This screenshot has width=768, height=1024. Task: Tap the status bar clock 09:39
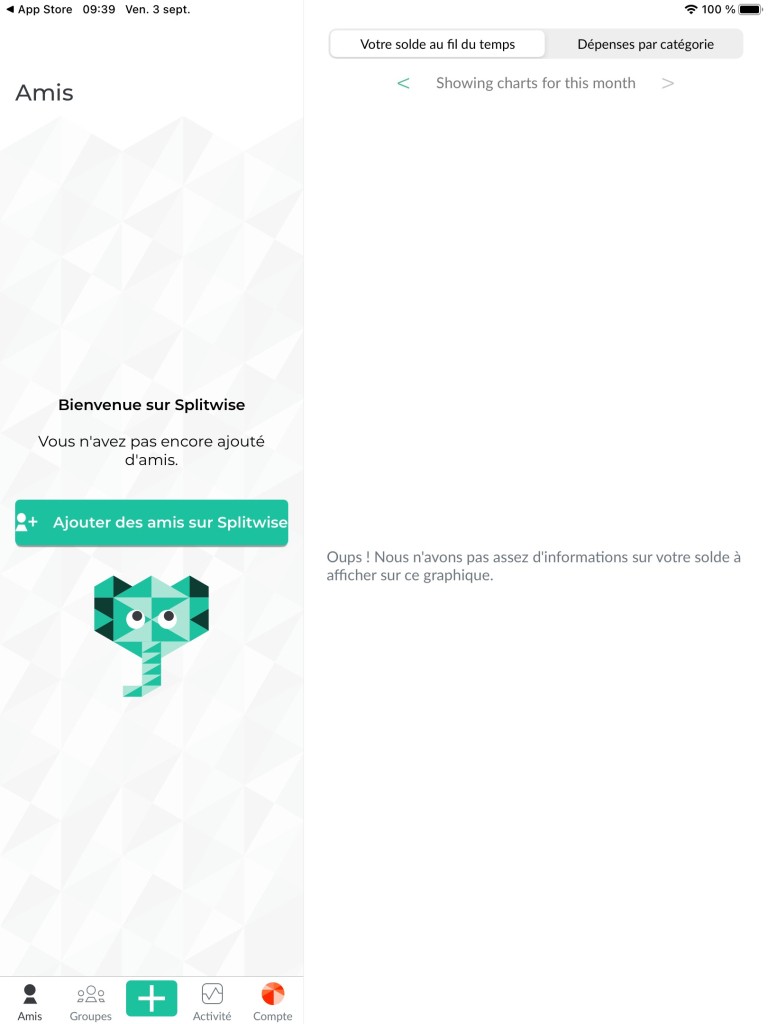99,9
